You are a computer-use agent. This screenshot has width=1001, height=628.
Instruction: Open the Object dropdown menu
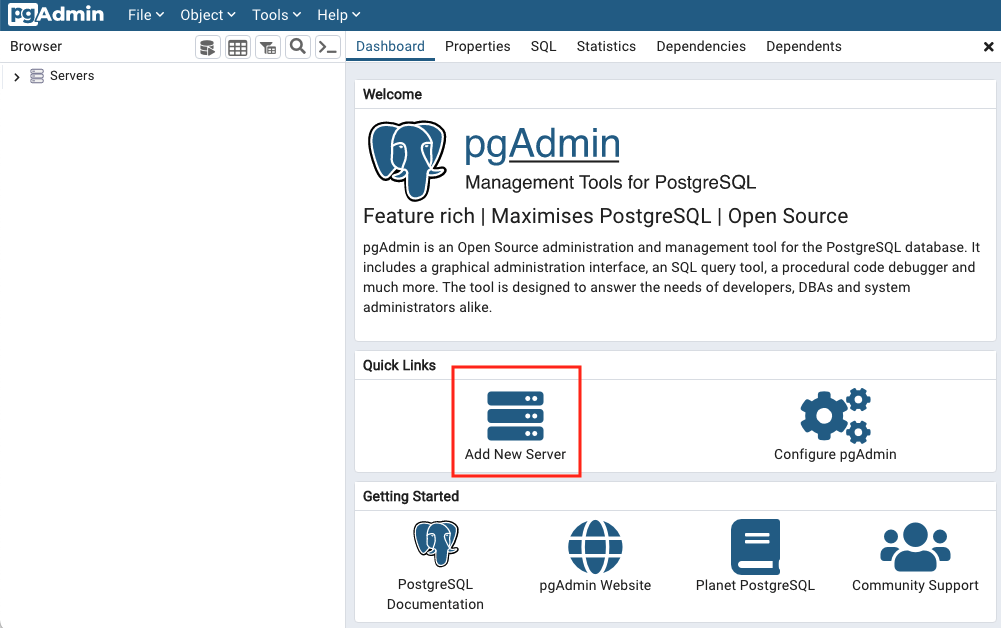[x=207, y=14]
